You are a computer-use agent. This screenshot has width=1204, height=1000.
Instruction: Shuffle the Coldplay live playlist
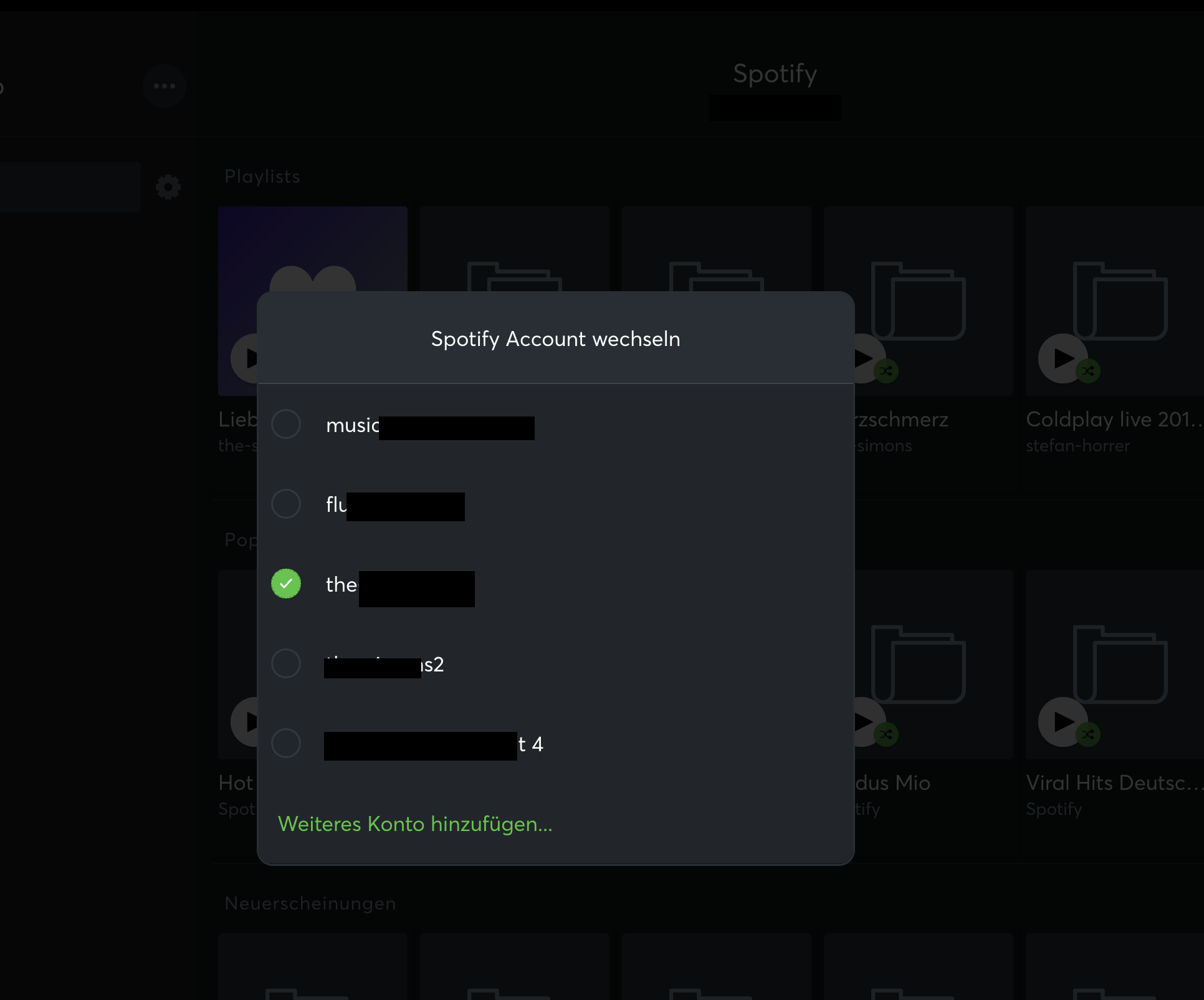[1088, 372]
